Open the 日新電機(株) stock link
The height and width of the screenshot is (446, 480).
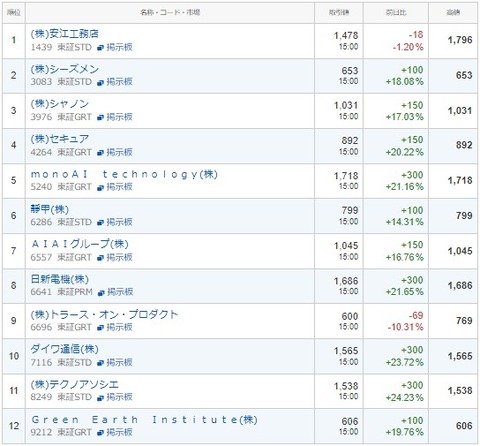(x=60, y=279)
